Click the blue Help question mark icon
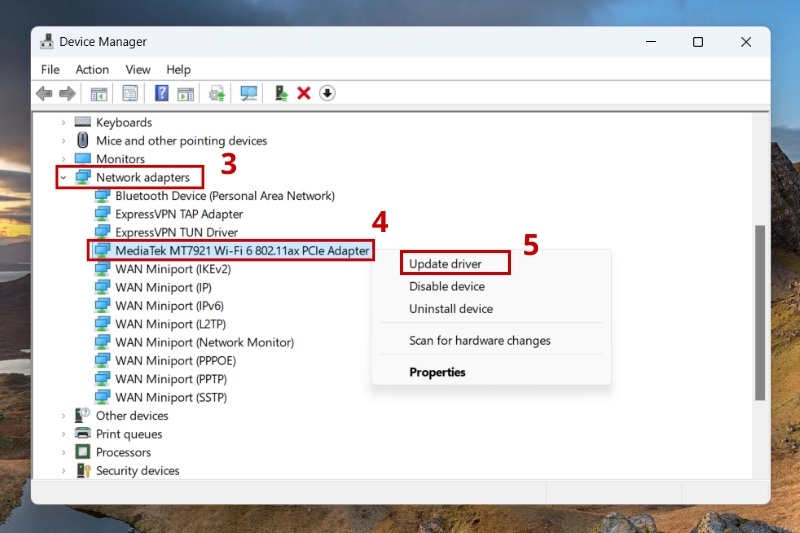Screen dimensions: 800x533 (x=161, y=93)
